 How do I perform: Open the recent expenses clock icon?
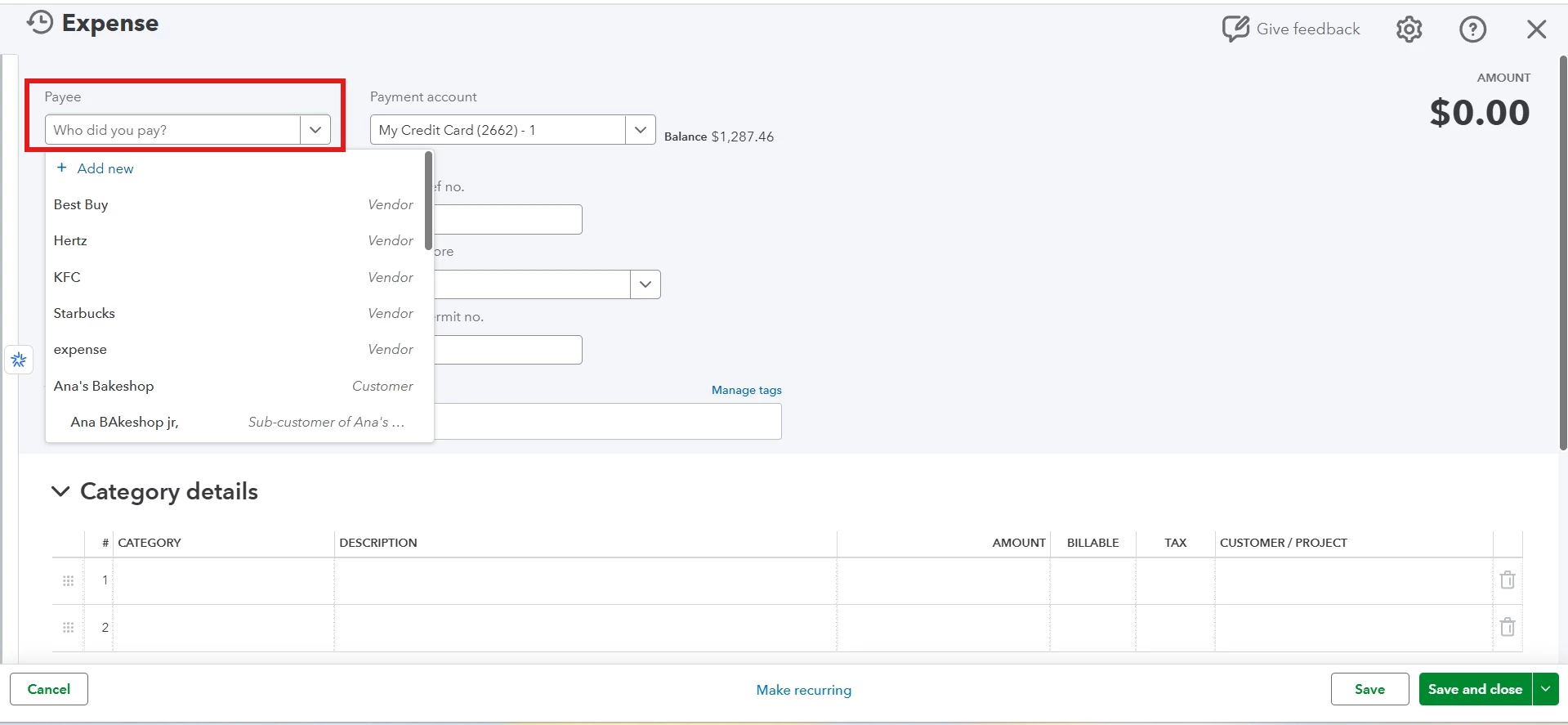pos(39,23)
